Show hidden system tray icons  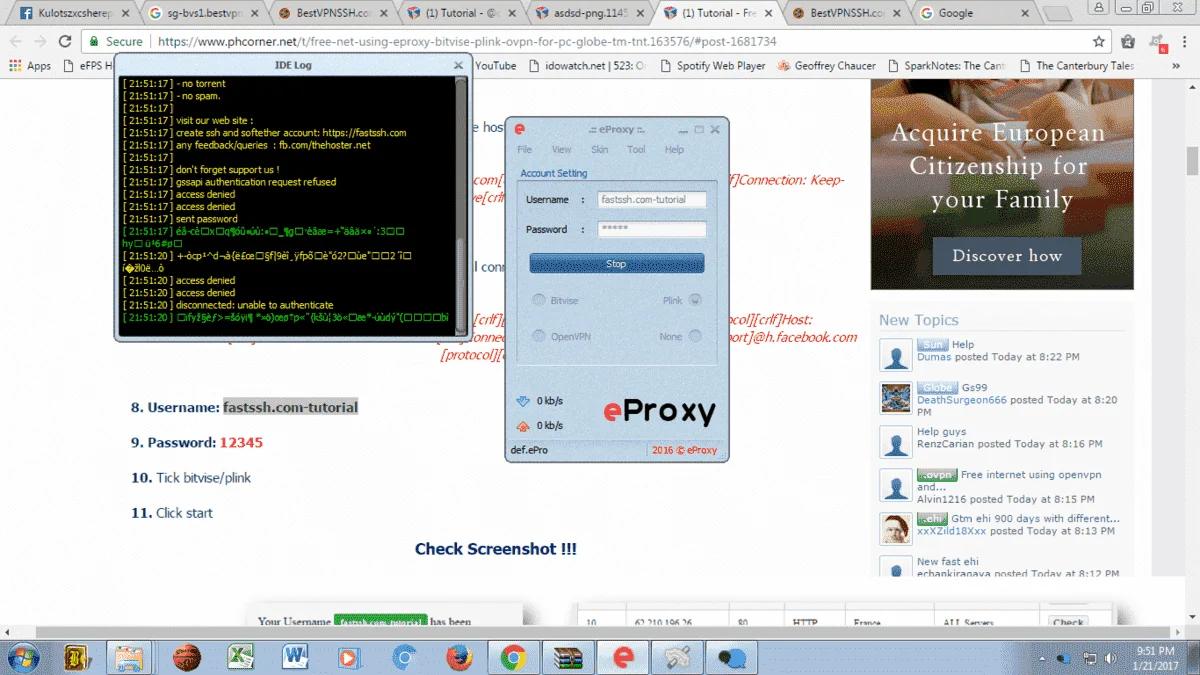tap(1042, 658)
